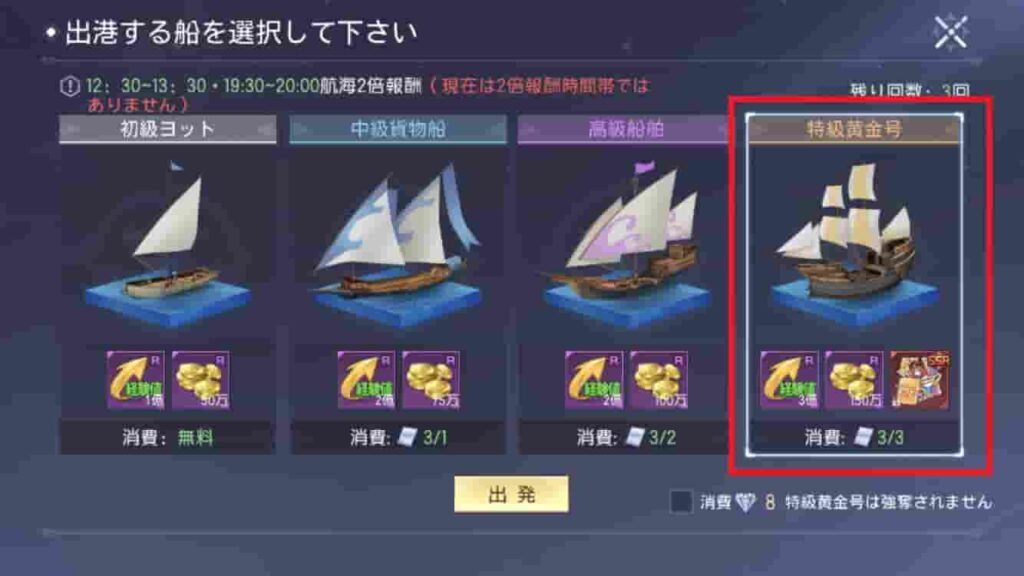Viewport: 1024px width, 576px height.
Task: Click the info icon beside double reward times
Action: 70,86
